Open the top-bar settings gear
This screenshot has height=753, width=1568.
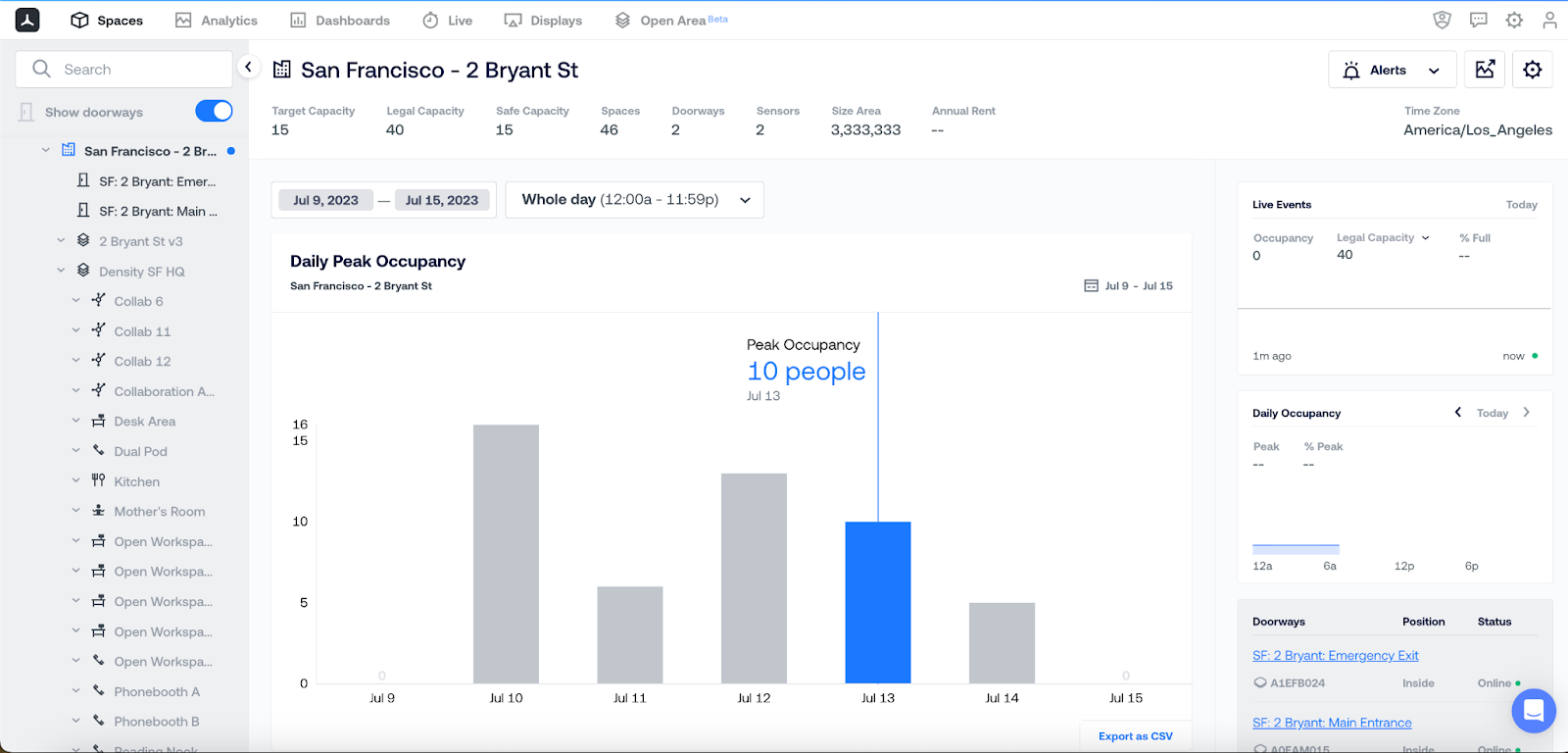click(x=1514, y=20)
